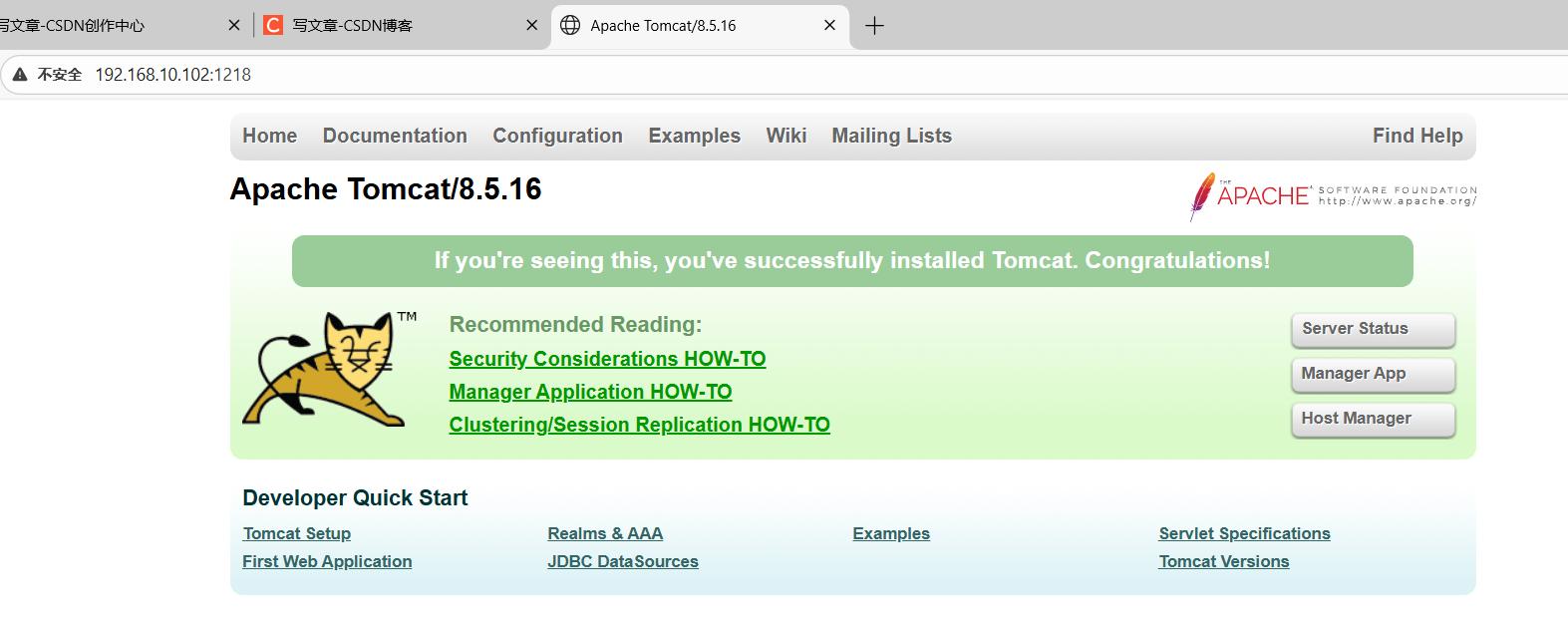Click the Tomcat cat logo image
Image resolution: width=1568 pixels, height=618 pixels.
[x=330, y=369]
